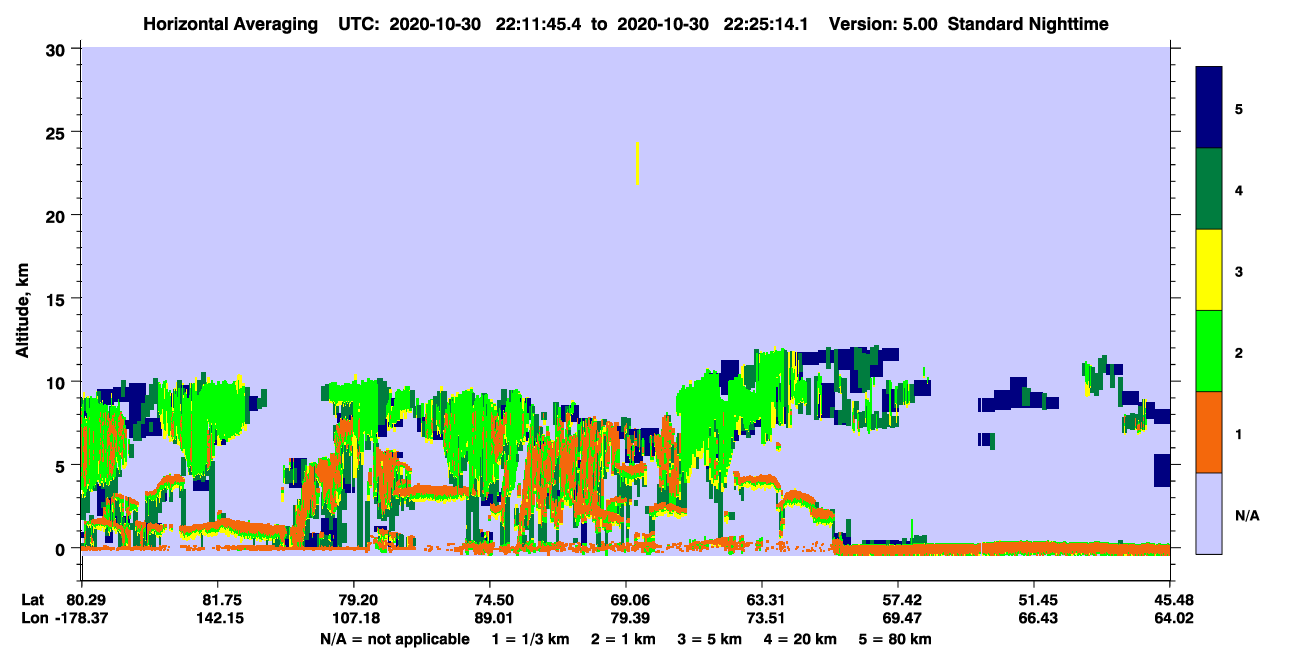Click the '1 = 1/3 km' legend text

[x=531, y=639]
